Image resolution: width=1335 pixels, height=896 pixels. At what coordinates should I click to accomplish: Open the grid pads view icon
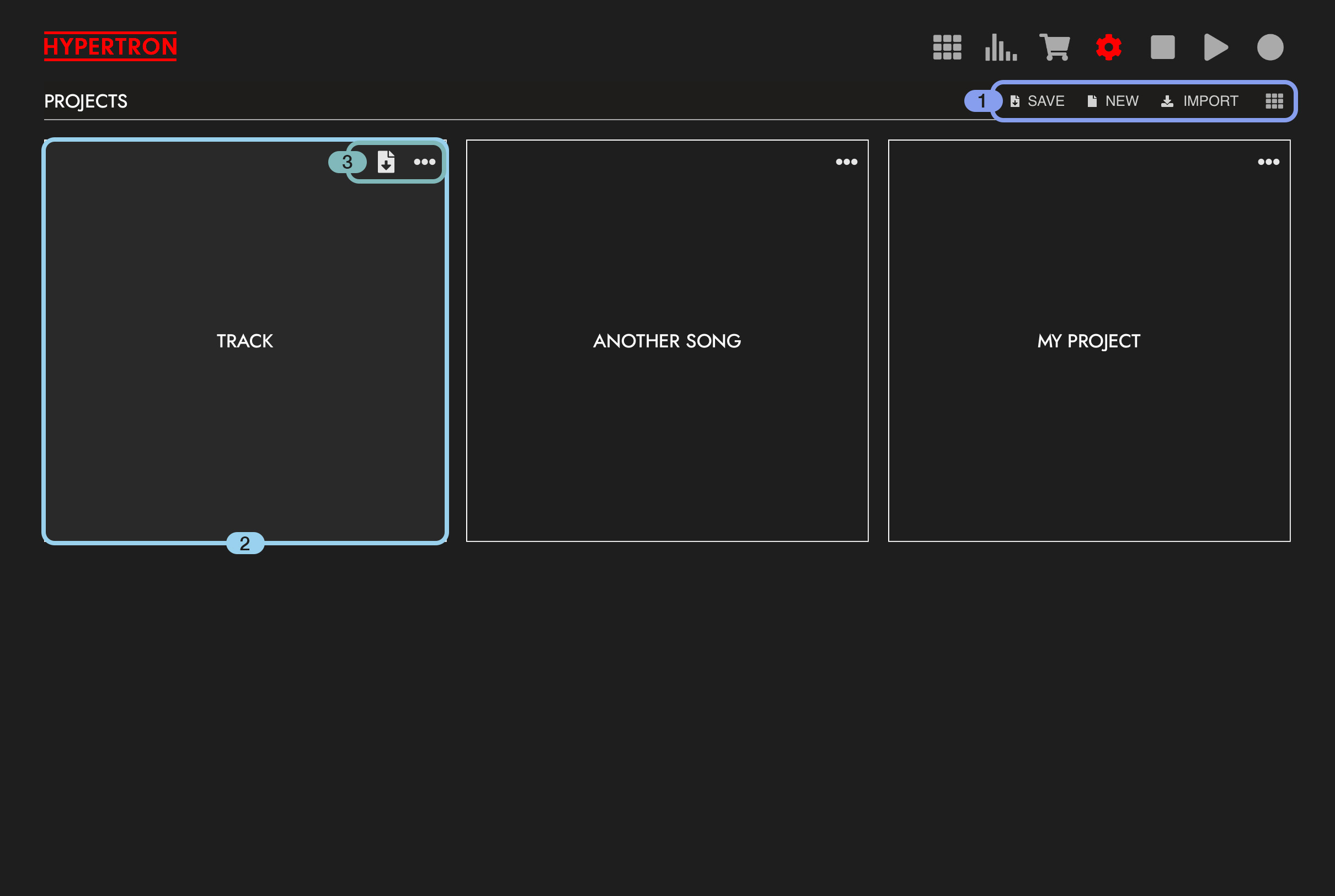(947, 47)
